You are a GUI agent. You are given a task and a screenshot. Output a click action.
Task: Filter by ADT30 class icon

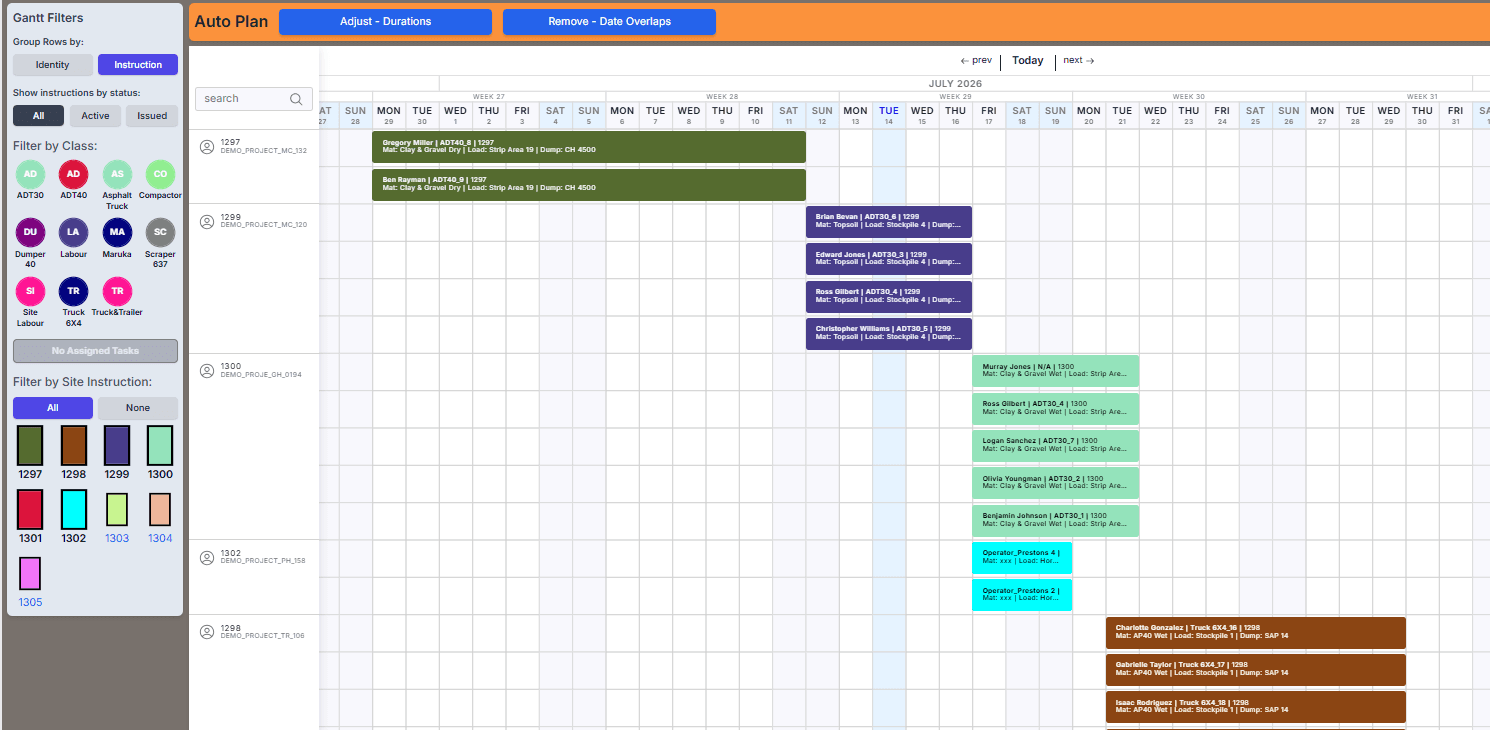(x=31, y=174)
